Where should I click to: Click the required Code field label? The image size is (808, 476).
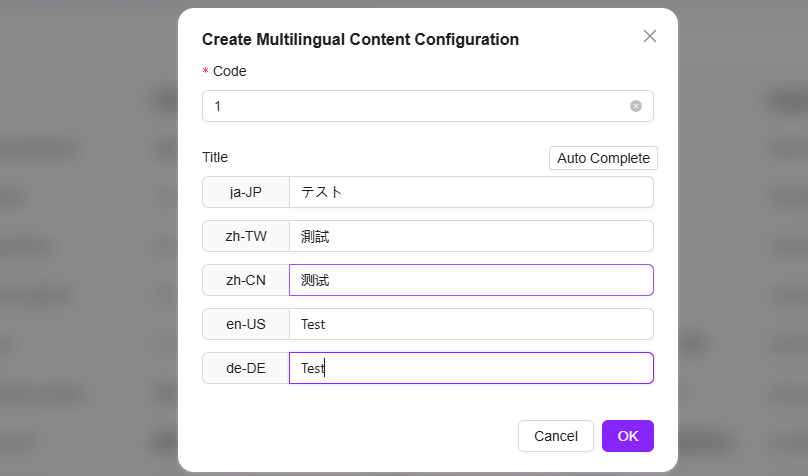click(229, 71)
